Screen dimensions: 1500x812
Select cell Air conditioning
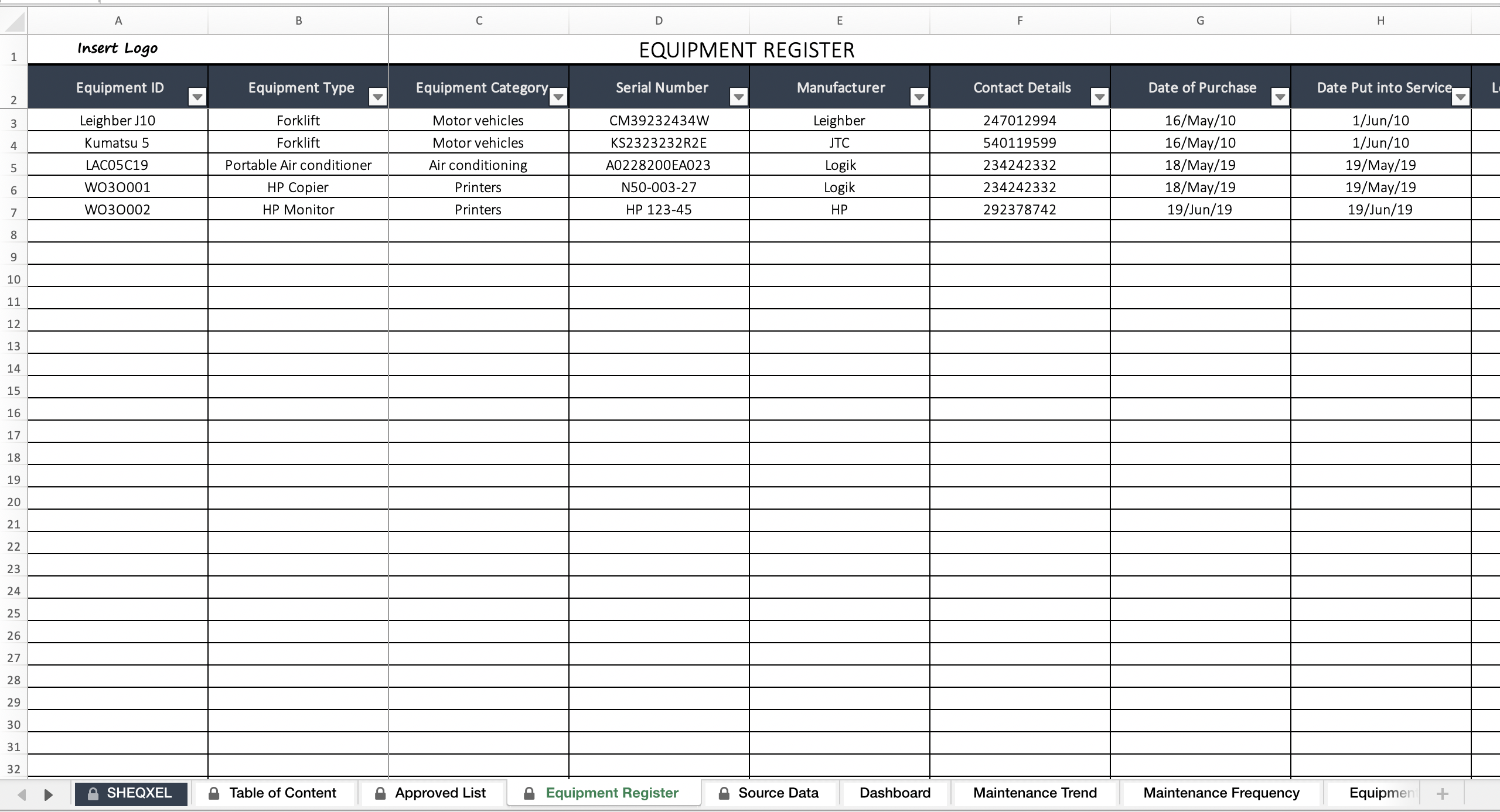coord(479,165)
